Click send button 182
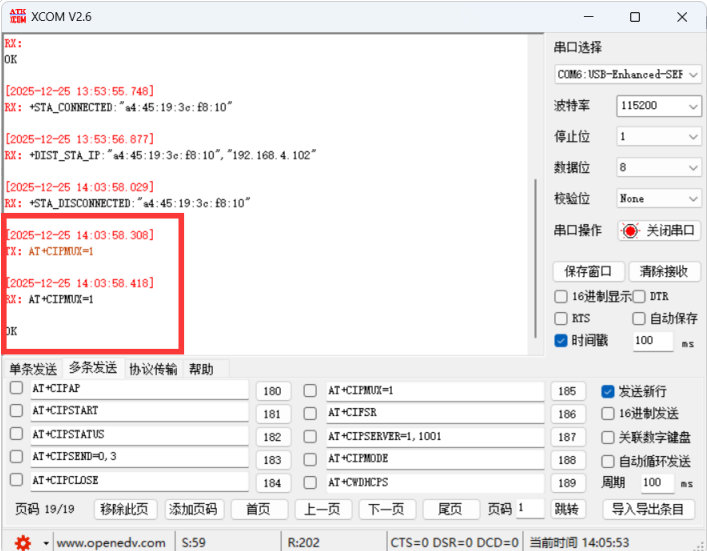707x551 pixels. [x=273, y=437]
